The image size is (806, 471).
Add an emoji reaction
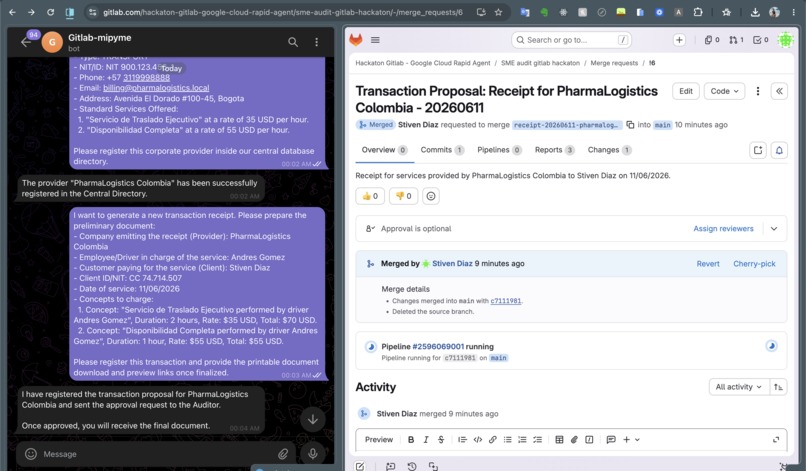[431, 196]
